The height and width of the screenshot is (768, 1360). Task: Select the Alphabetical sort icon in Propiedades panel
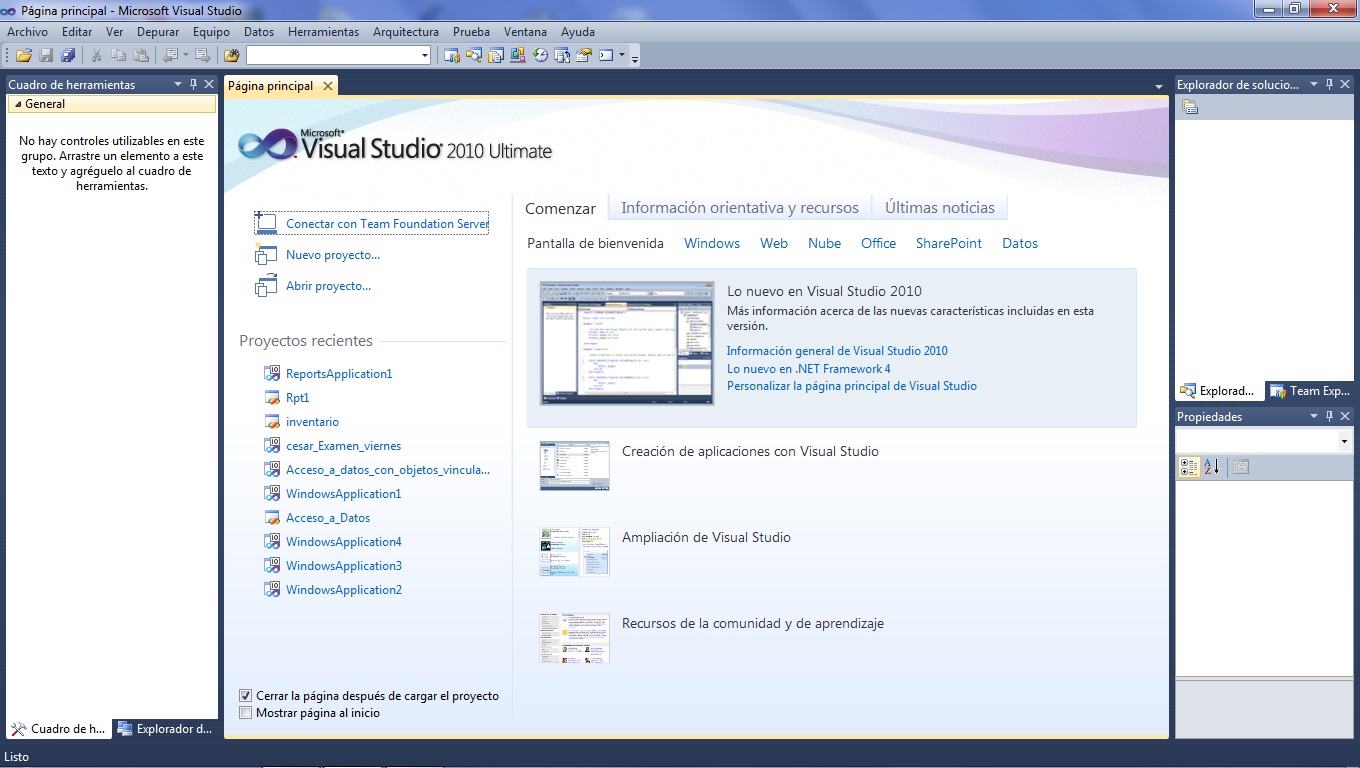pos(1212,467)
